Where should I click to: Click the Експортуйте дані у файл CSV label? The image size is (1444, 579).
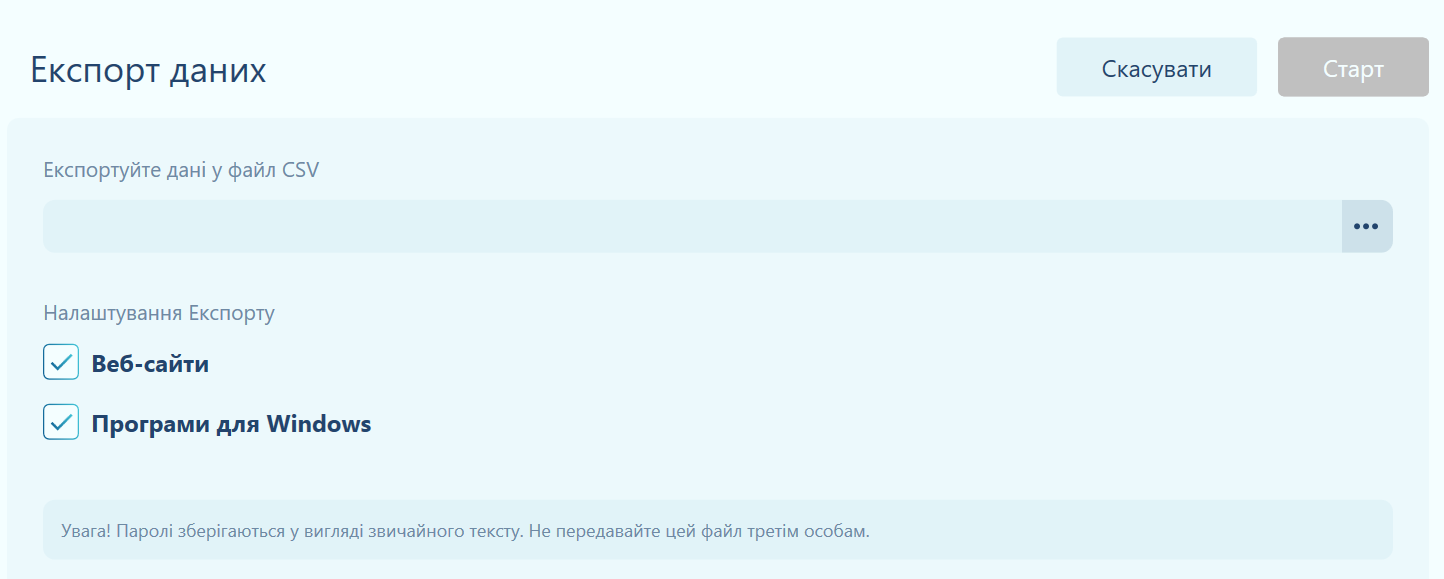tap(182, 170)
